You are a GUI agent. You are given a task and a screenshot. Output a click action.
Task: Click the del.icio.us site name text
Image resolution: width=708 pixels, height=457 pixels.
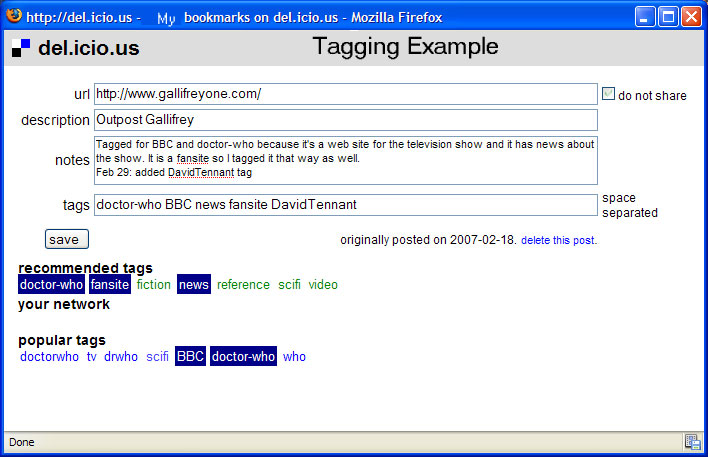pyautogui.click(x=89, y=48)
